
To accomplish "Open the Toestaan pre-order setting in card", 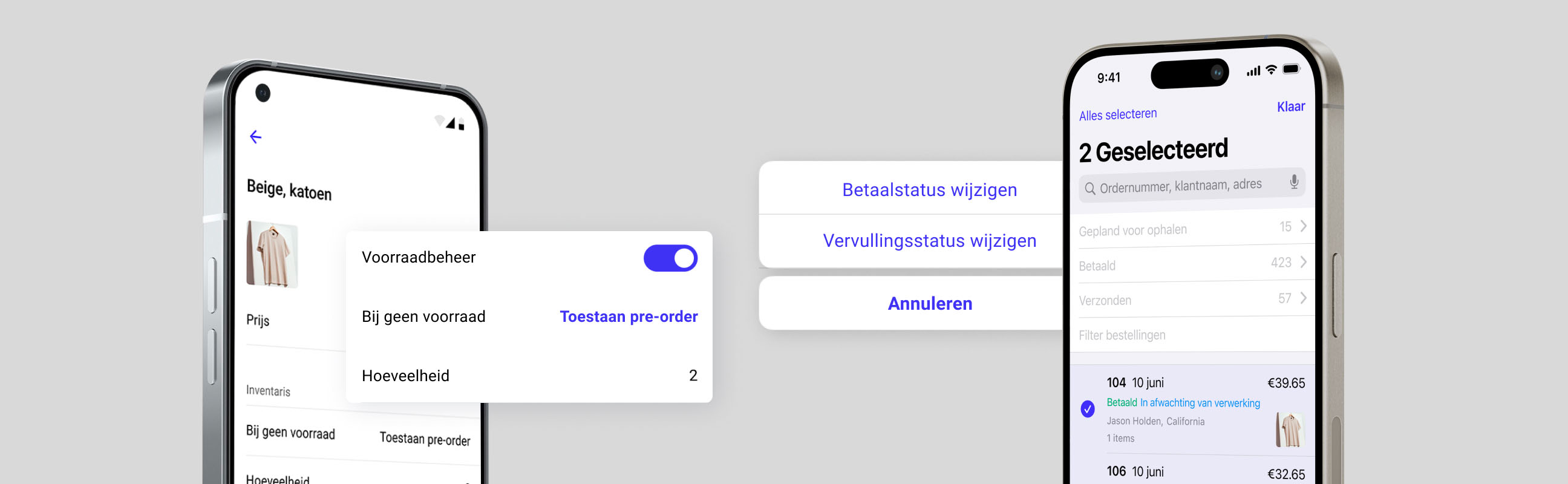I will (628, 316).
